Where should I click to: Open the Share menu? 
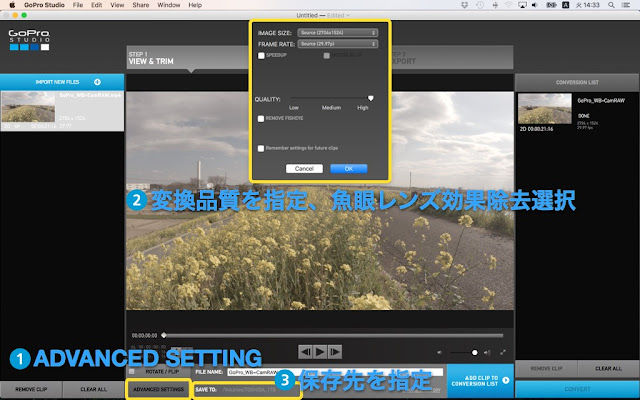click(140, 5)
